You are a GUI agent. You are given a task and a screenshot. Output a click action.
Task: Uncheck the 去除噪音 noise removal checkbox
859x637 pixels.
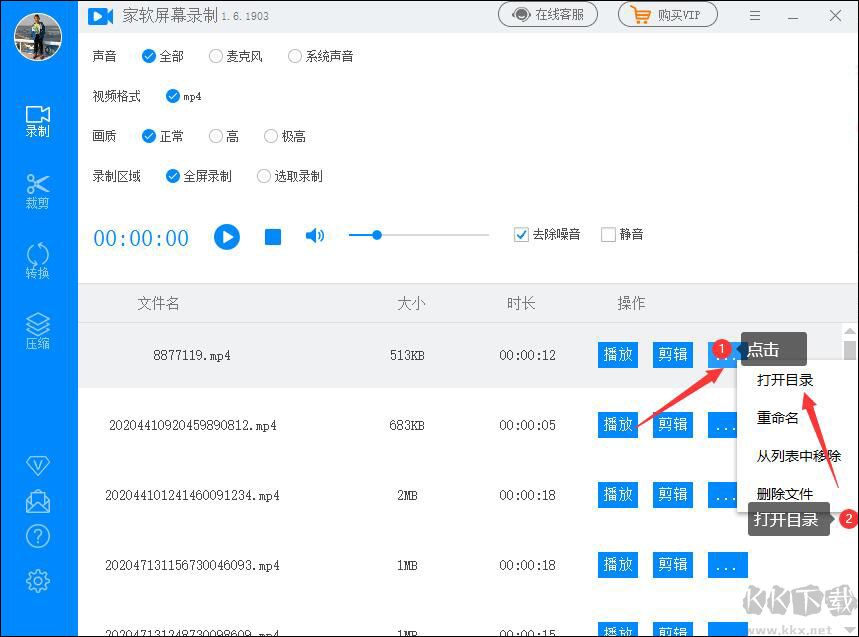point(521,235)
